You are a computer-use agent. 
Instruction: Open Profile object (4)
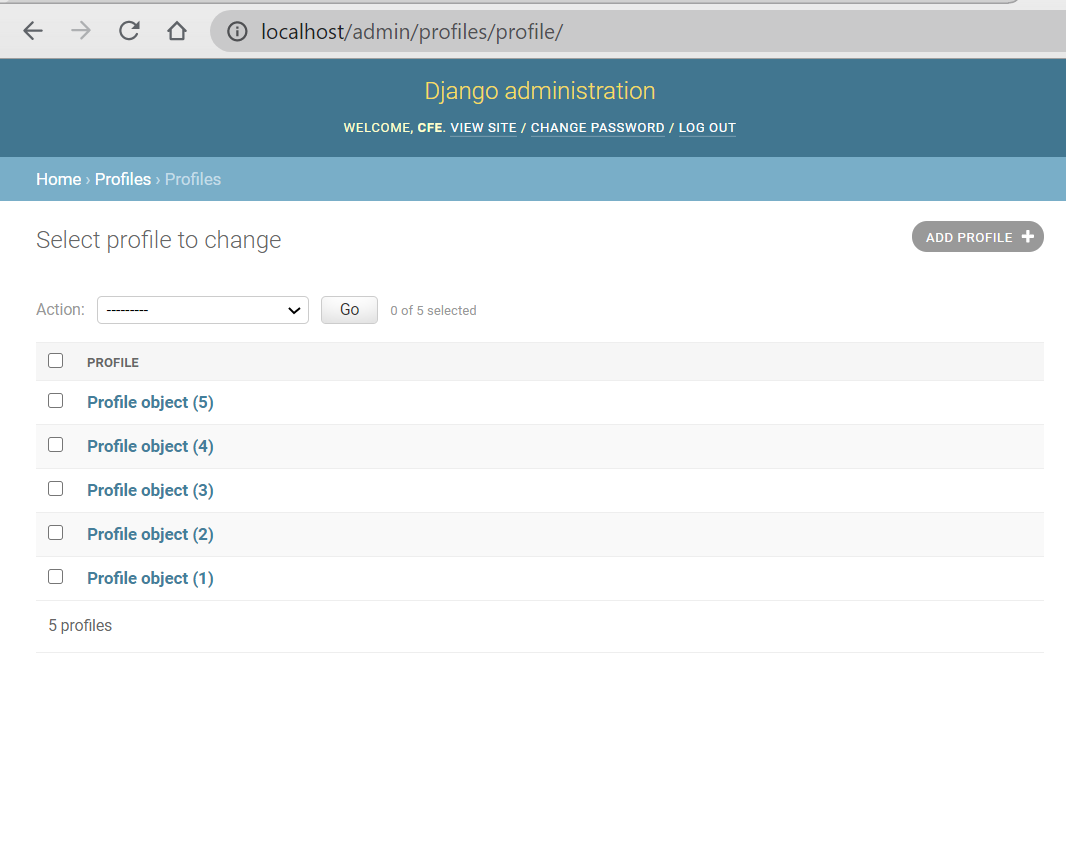[150, 446]
